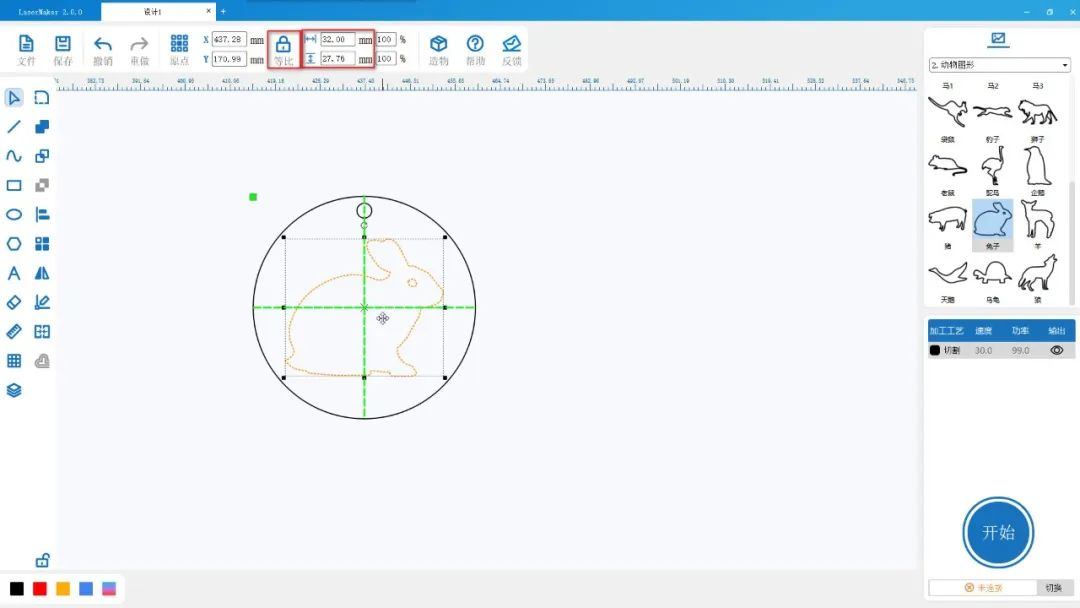Hide output of the 切割 layer
Viewport: 1080px width, 608px height.
[x=1056, y=351]
